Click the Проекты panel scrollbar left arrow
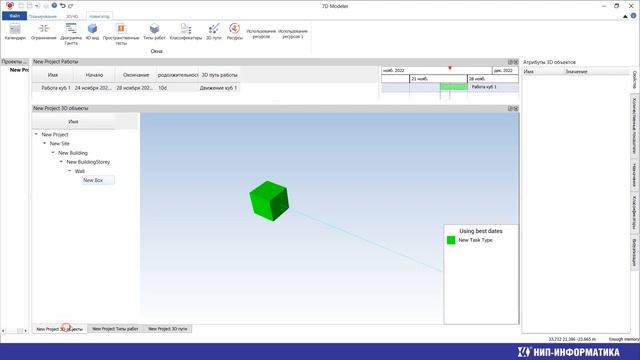This screenshot has width=640, height=360. pyautogui.click(x=3, y=331)
